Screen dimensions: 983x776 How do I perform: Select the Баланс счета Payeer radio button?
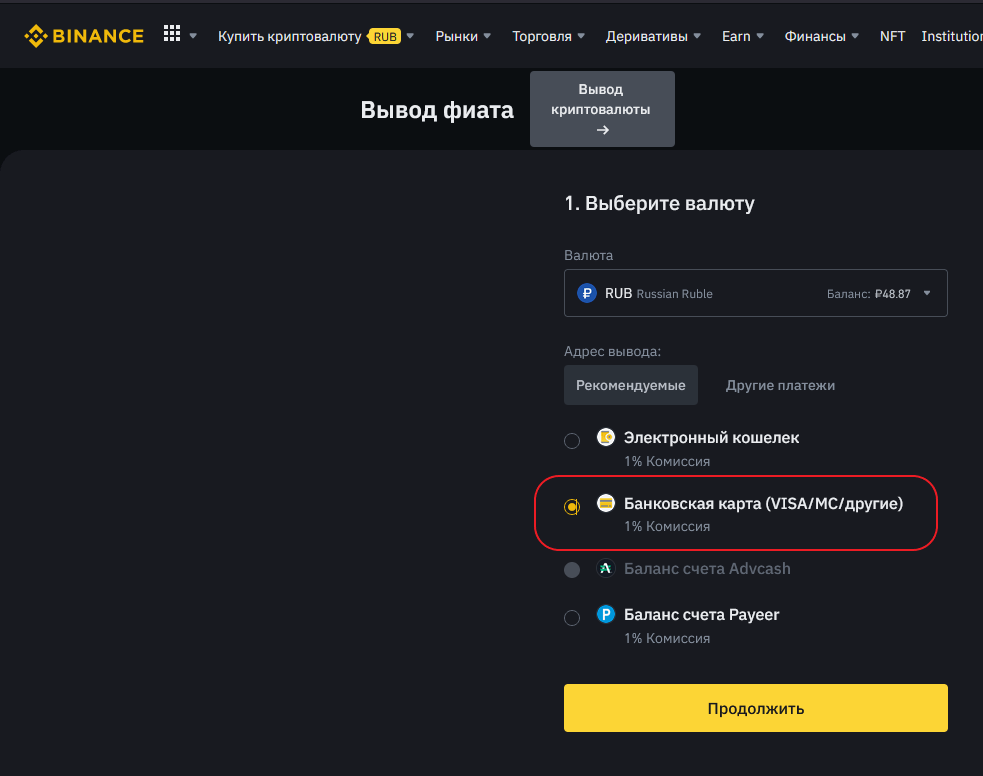[572, 617]
